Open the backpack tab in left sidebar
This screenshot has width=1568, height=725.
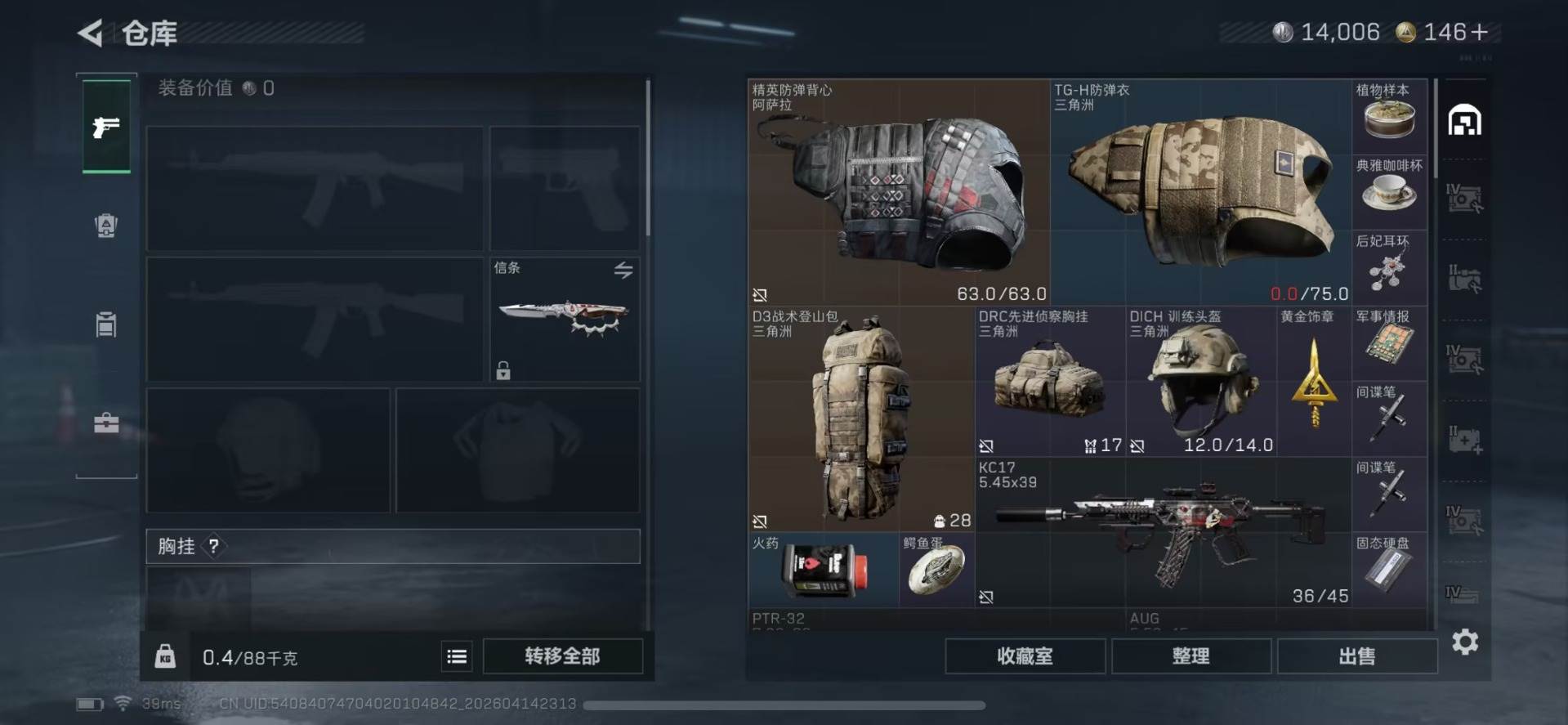point(106,225)
